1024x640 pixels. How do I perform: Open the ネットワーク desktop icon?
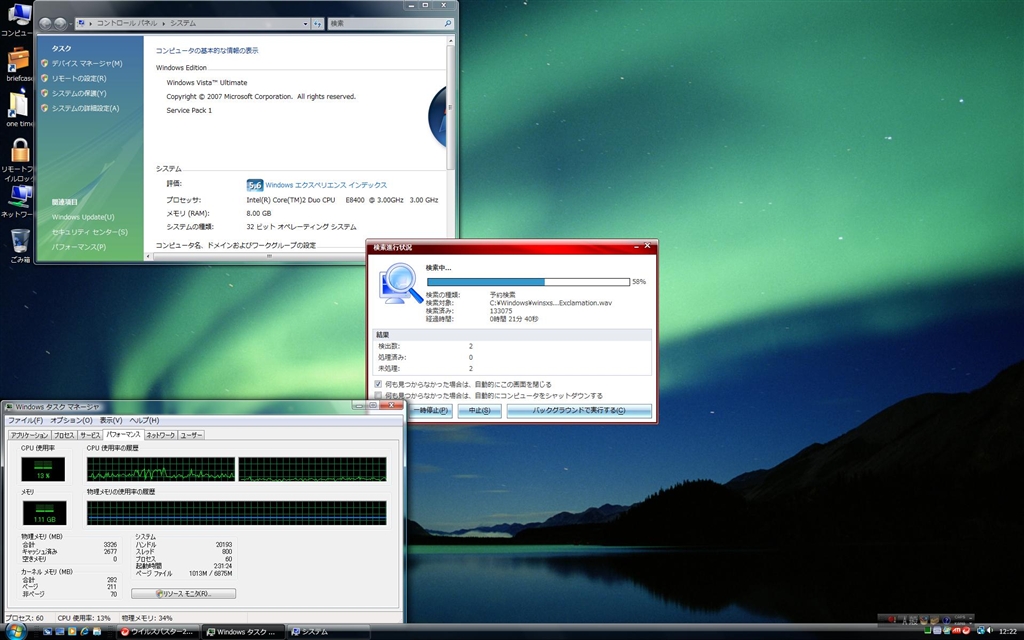point(18,201)
